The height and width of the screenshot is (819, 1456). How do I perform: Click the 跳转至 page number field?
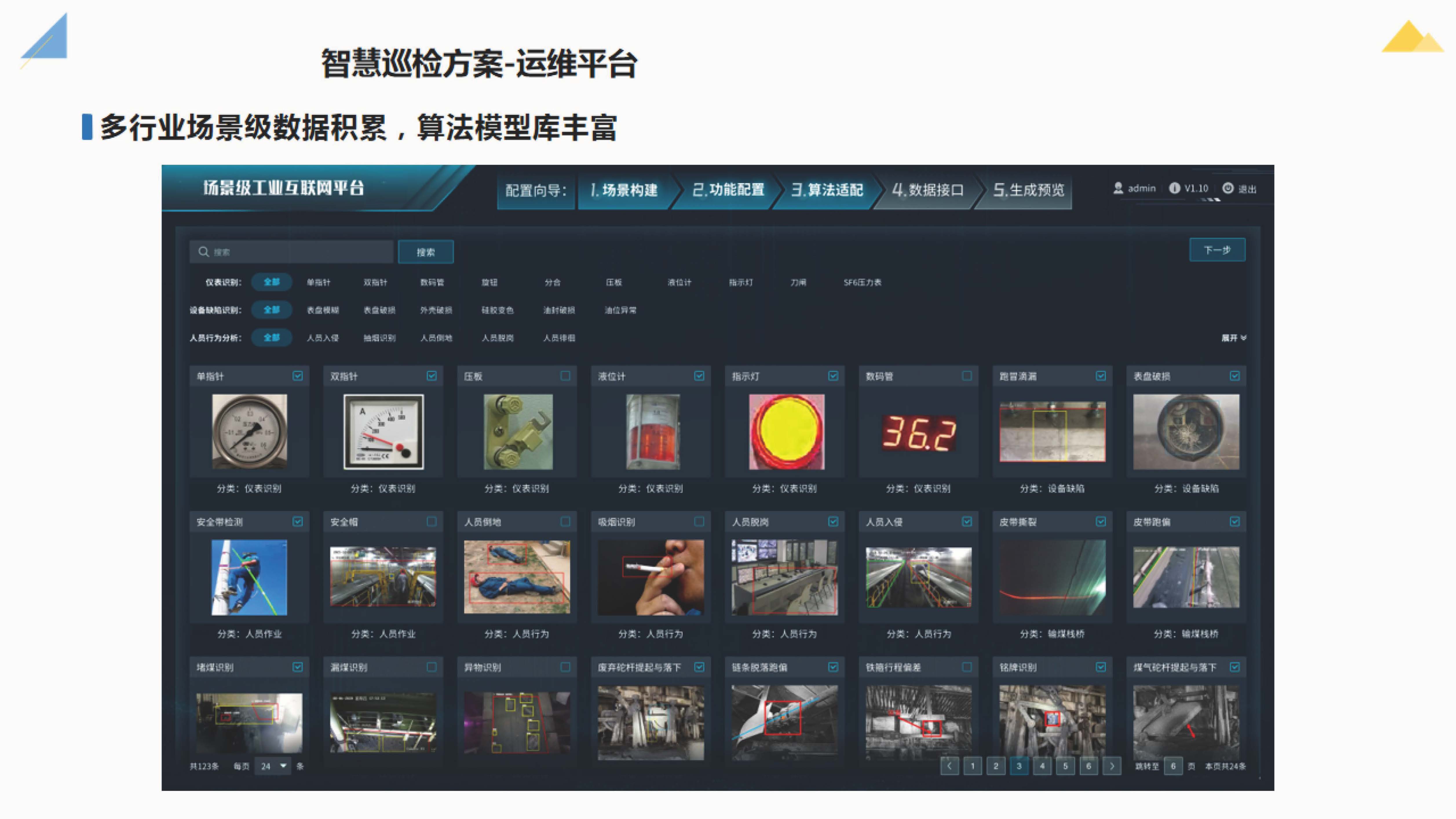[1173, 766]
